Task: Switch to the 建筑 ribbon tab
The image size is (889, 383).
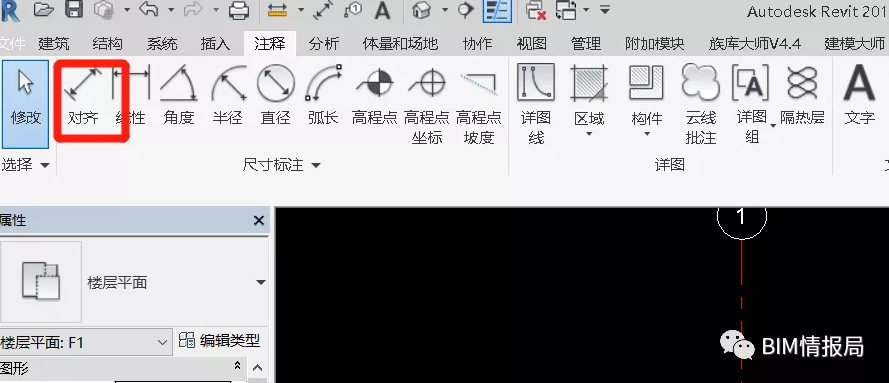Action: 54,44
